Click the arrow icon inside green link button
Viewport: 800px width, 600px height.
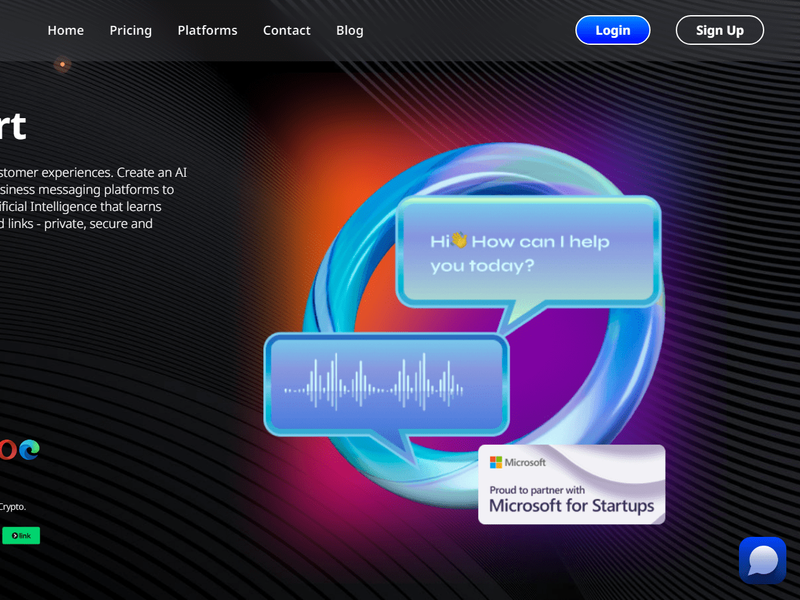click(15, 536)
